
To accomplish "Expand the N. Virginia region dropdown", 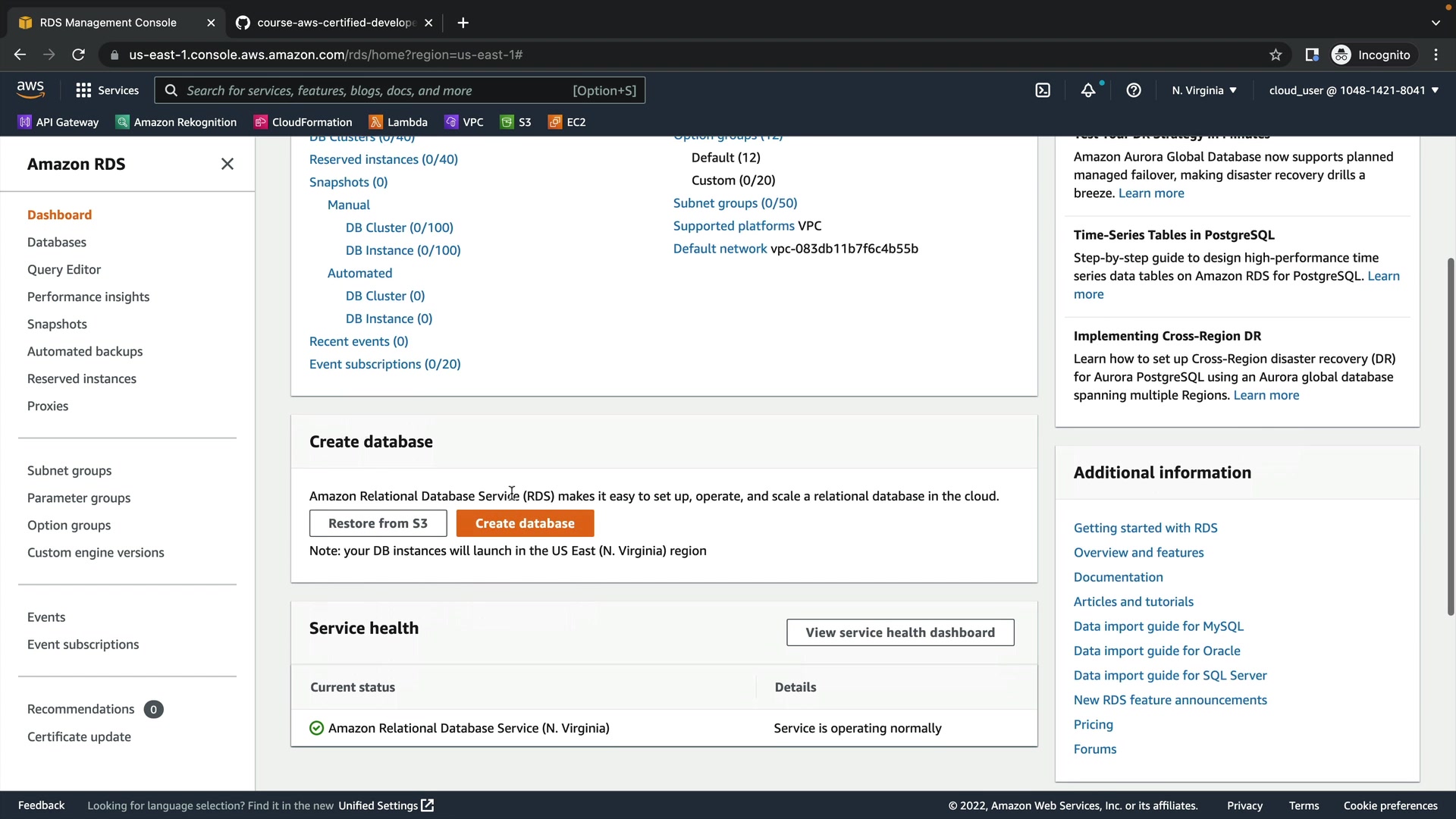I will tap(1204, 90).
